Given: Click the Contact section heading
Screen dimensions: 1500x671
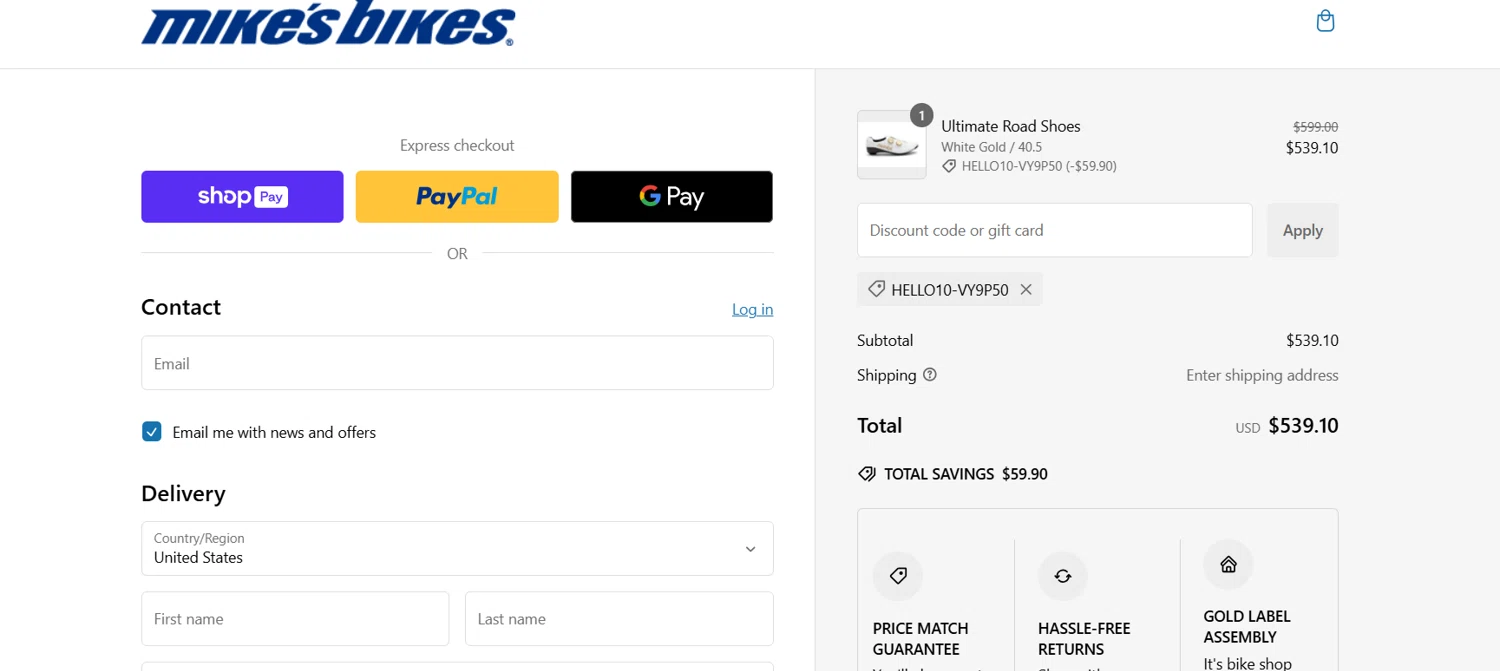Looking at the screenshot, I should pos(181,307).
